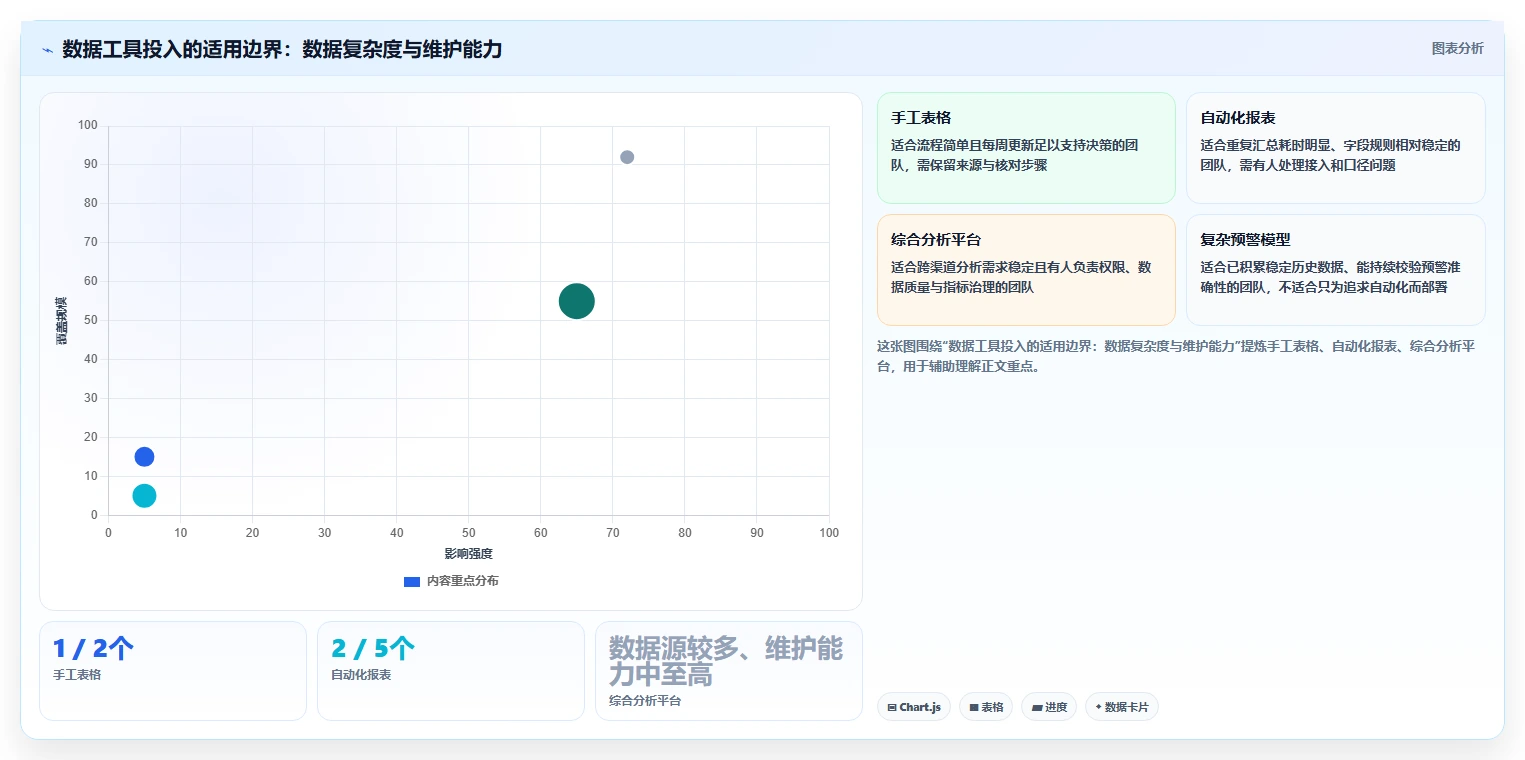Select the blue bubble on the chart
Viewport: 1525px width, 760px height.
pos(144,457)
